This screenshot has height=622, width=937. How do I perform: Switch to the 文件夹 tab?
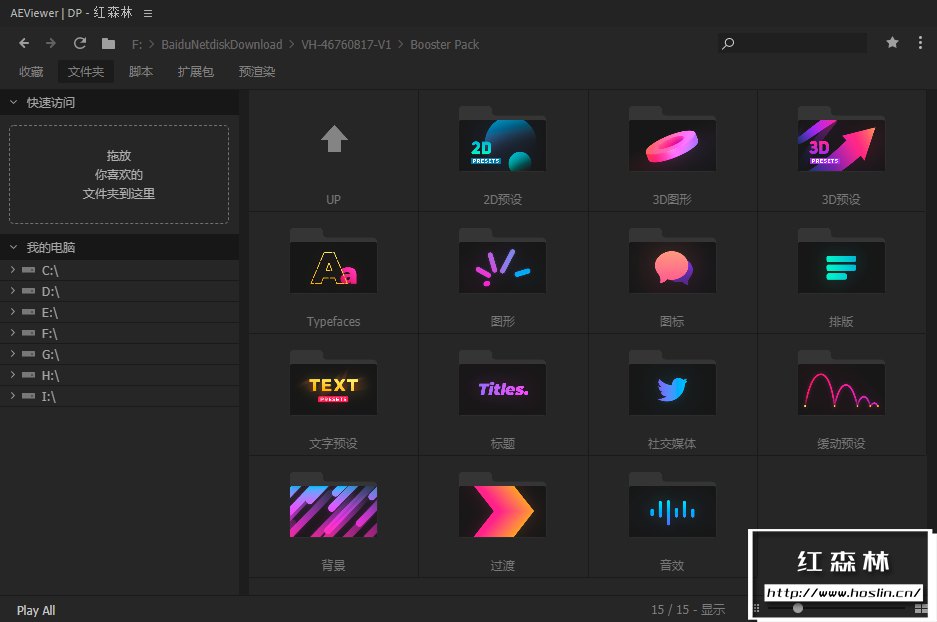[85, 72]
